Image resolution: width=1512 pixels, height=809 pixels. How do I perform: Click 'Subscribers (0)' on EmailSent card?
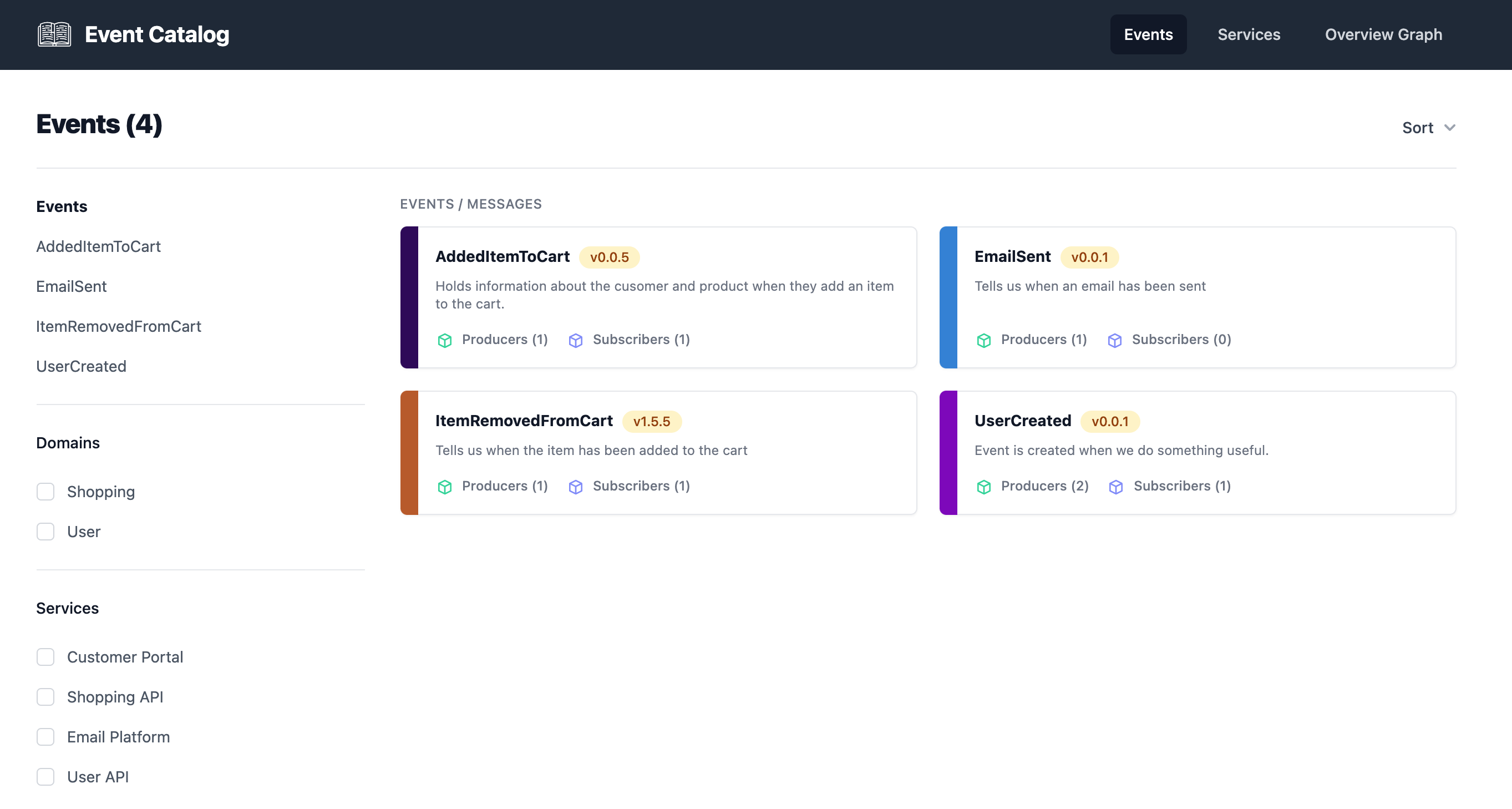coord(1181,340)
